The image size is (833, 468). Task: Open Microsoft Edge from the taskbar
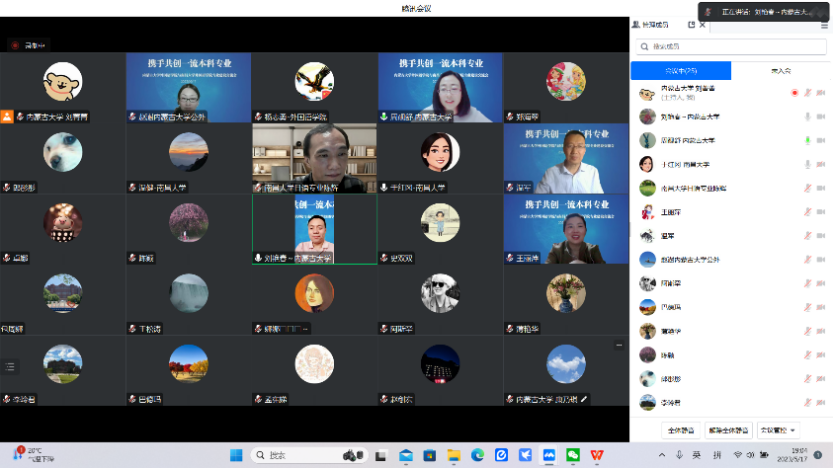coord(477,455)
